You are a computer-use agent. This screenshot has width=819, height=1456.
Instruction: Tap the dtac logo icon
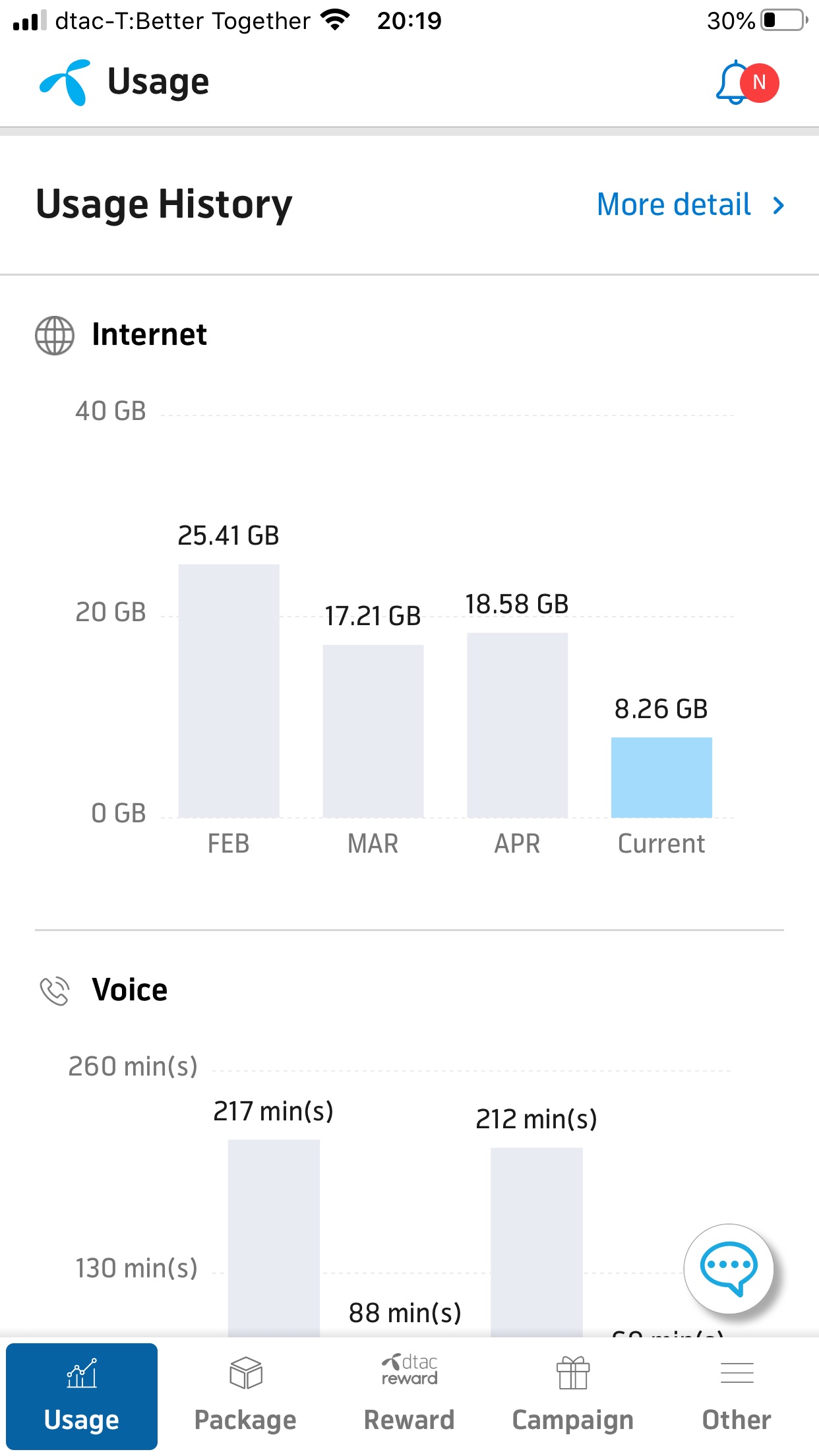[65, 82]
